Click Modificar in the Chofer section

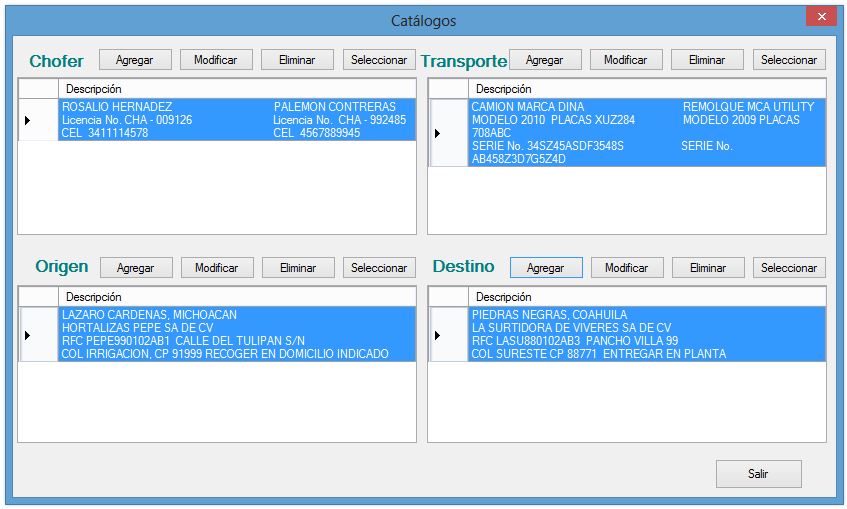pos(216,60)
